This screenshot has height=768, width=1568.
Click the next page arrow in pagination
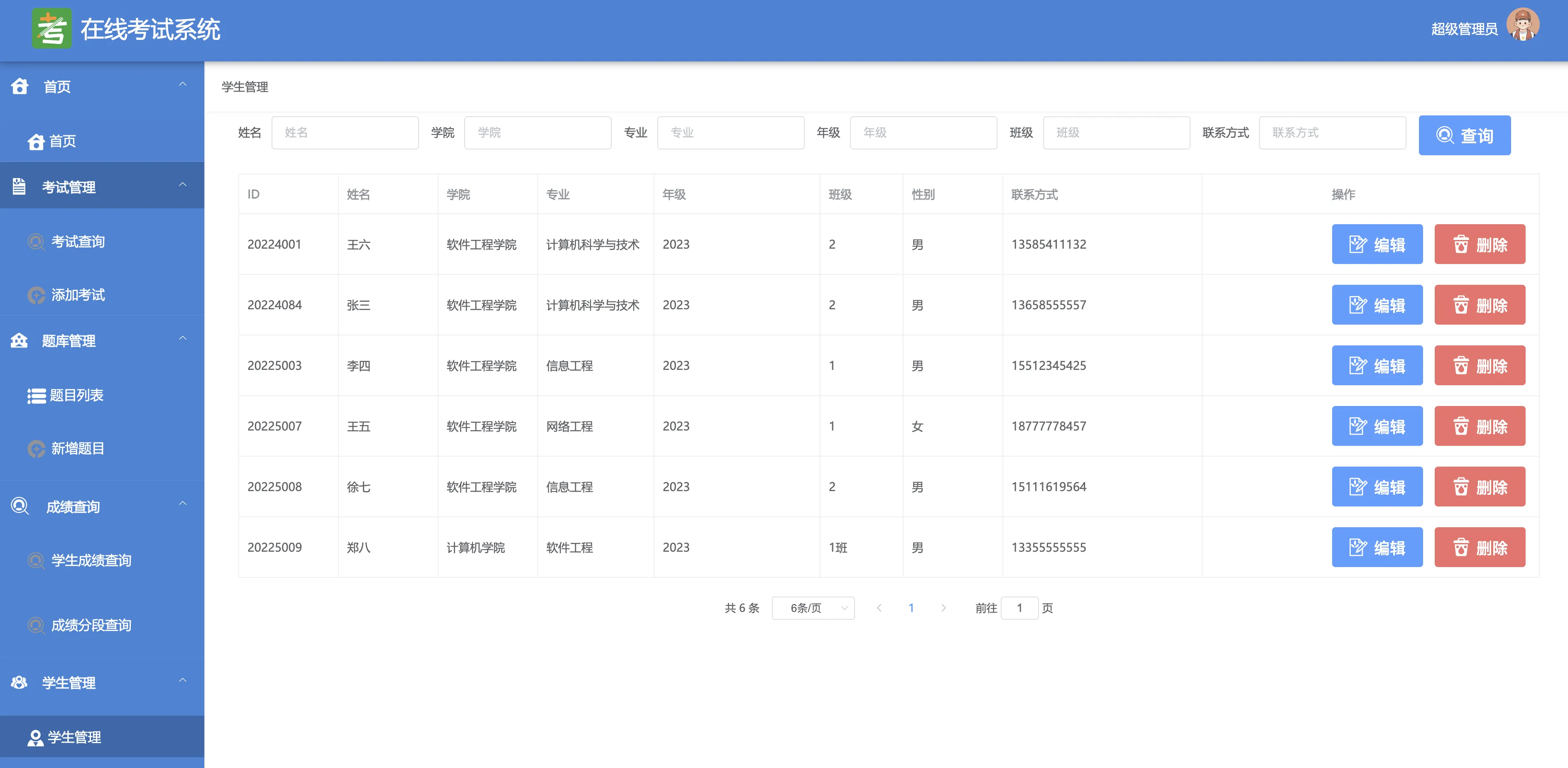point(943,608)
